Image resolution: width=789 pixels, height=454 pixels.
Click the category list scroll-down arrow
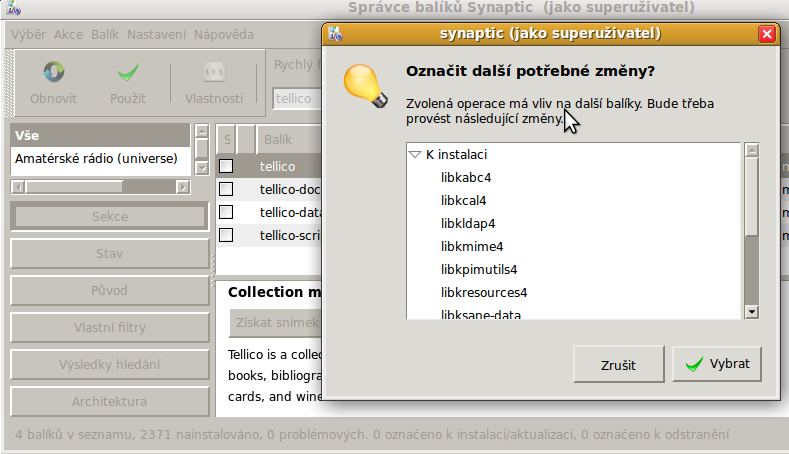pyautogui.click(x=202, y=168)
